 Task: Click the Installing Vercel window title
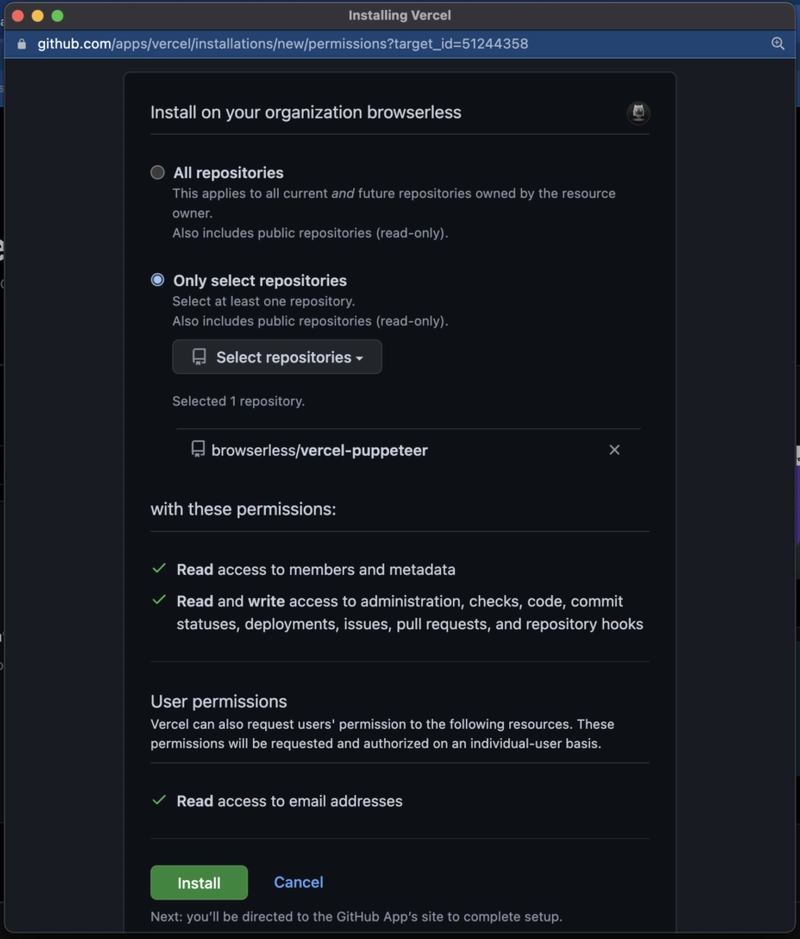(x=399, y=16)
